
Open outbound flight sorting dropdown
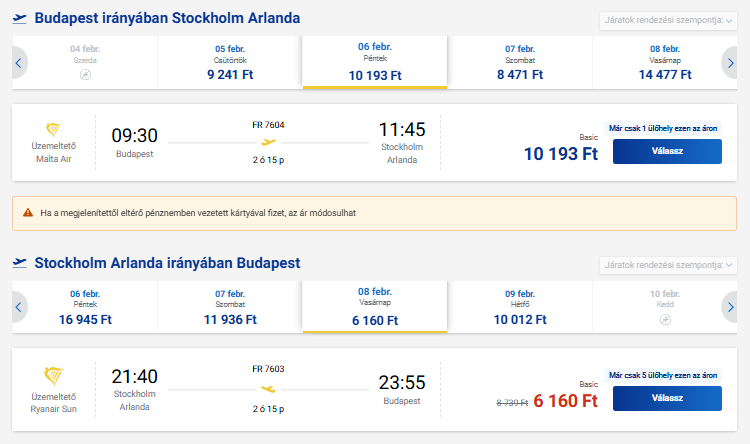pyautogui.click(x=667, y=20)
